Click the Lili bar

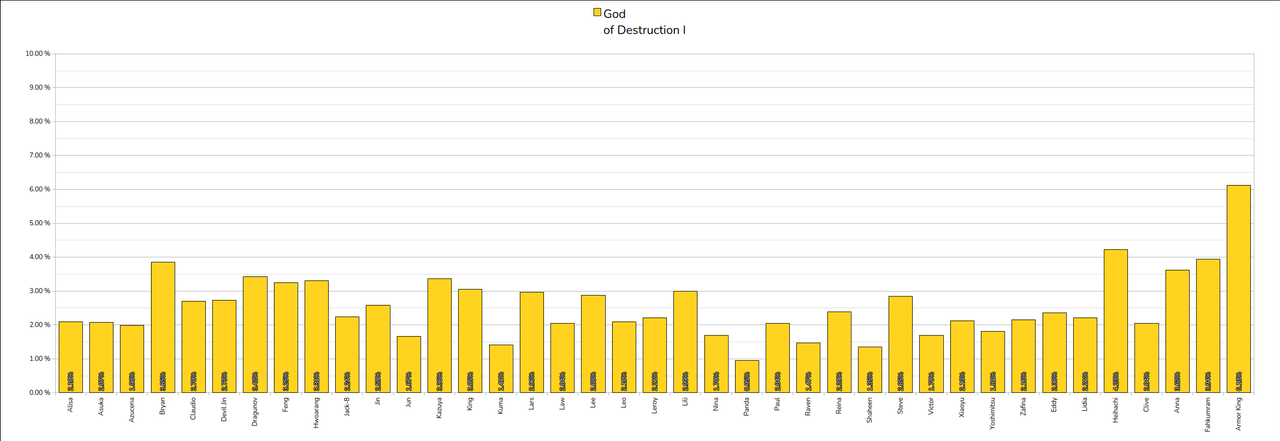click(685, 342)
